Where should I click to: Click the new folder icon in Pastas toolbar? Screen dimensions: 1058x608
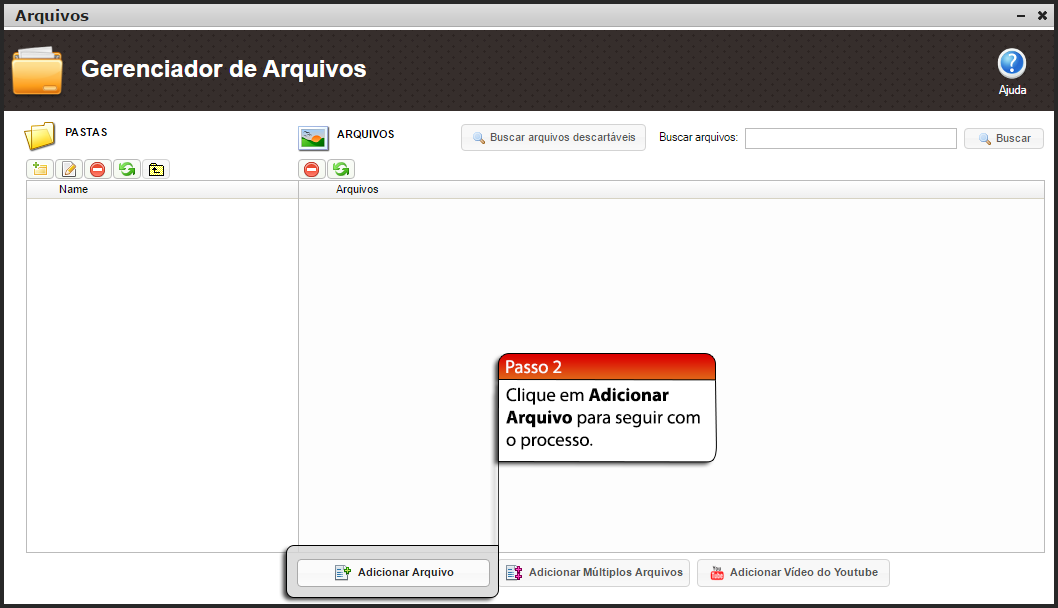[x=40, y=169]
